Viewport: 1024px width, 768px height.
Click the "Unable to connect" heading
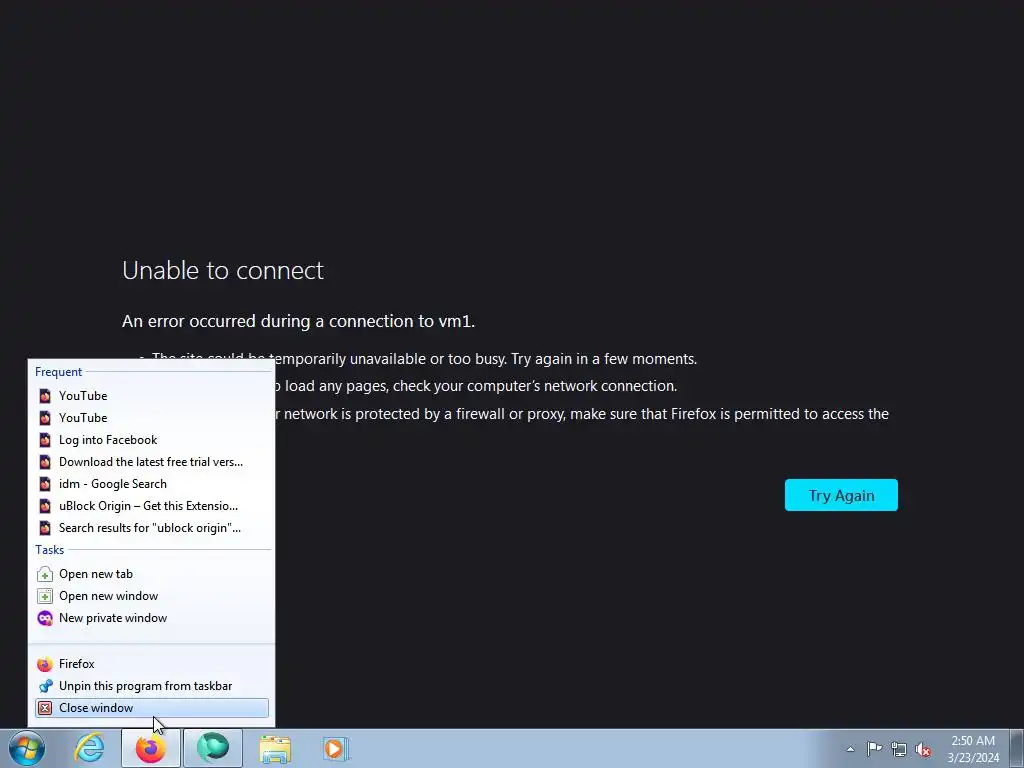tap(223, 270)
